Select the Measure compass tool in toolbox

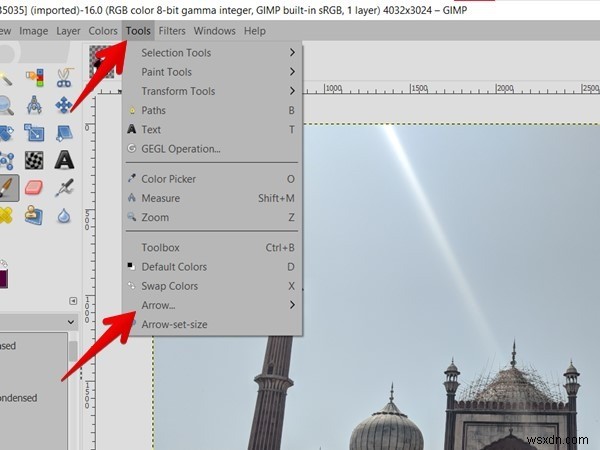tap(34, 105)
